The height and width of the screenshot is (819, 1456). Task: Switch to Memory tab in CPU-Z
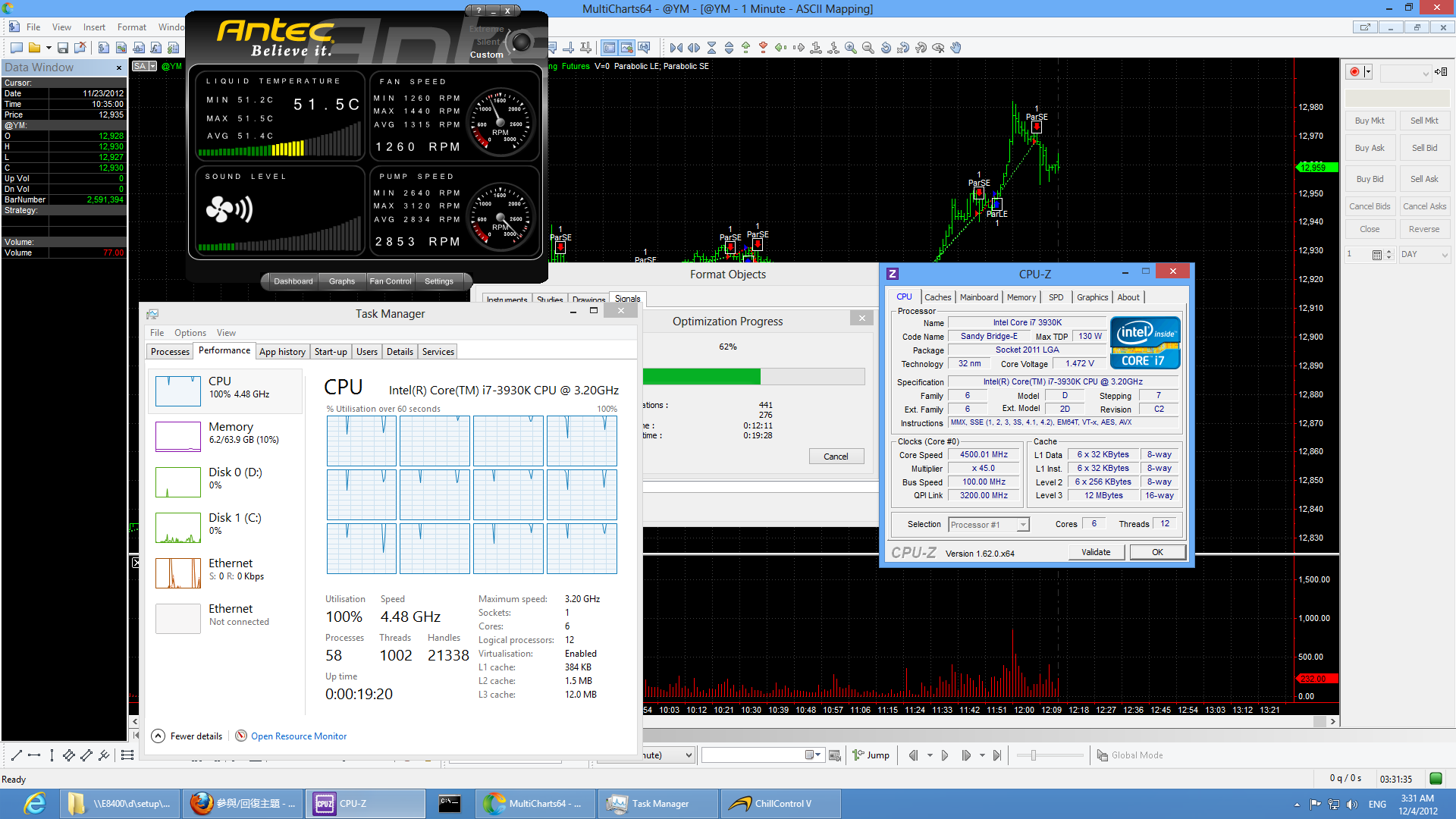1021,297
